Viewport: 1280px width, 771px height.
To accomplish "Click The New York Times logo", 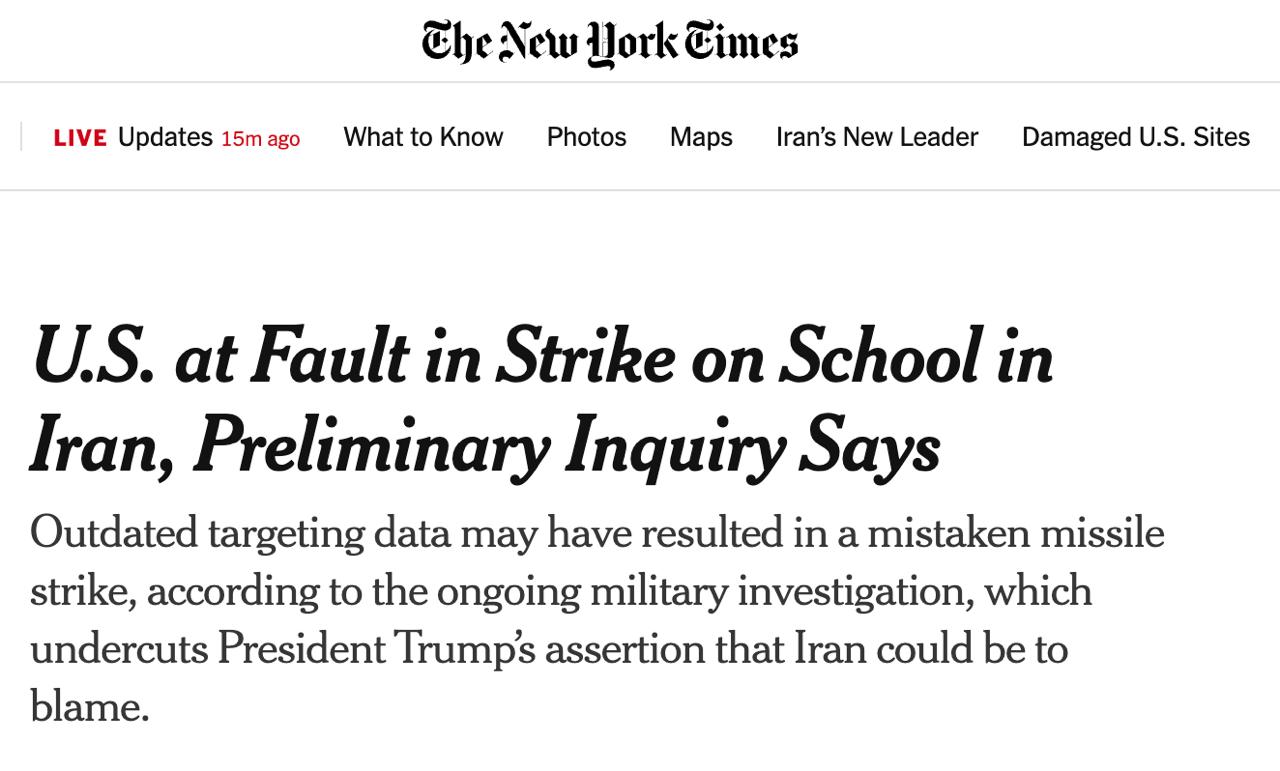I will (x=609, y=43).
